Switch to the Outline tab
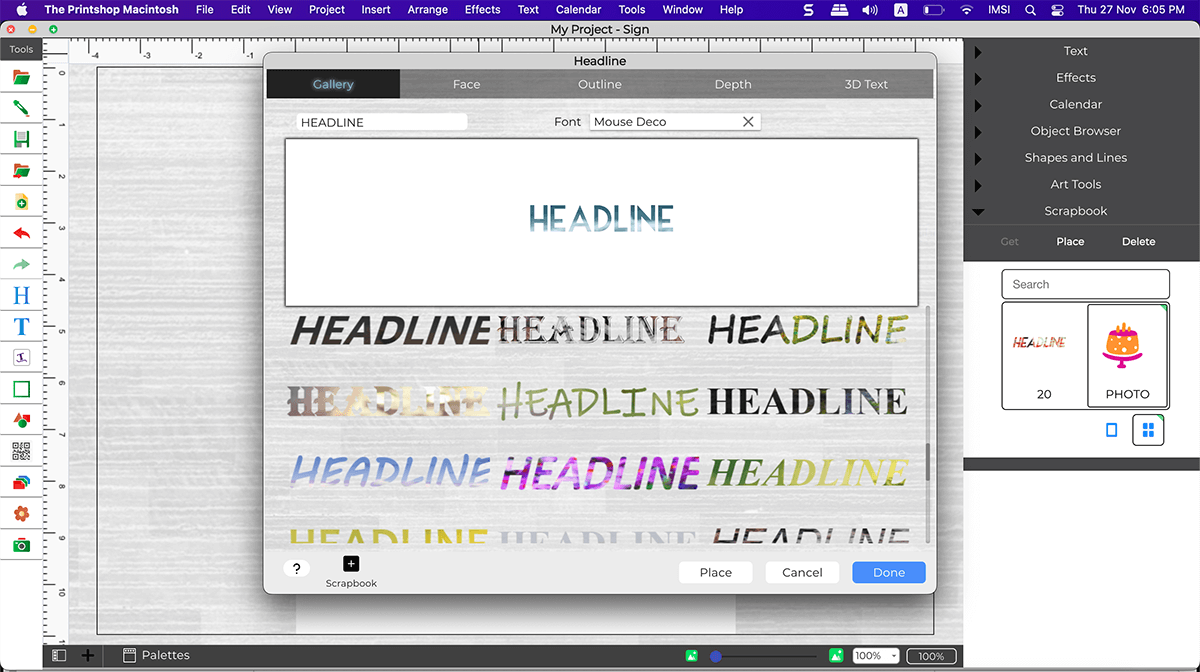This screenshot has height=672, width=1200. (600, 84)
